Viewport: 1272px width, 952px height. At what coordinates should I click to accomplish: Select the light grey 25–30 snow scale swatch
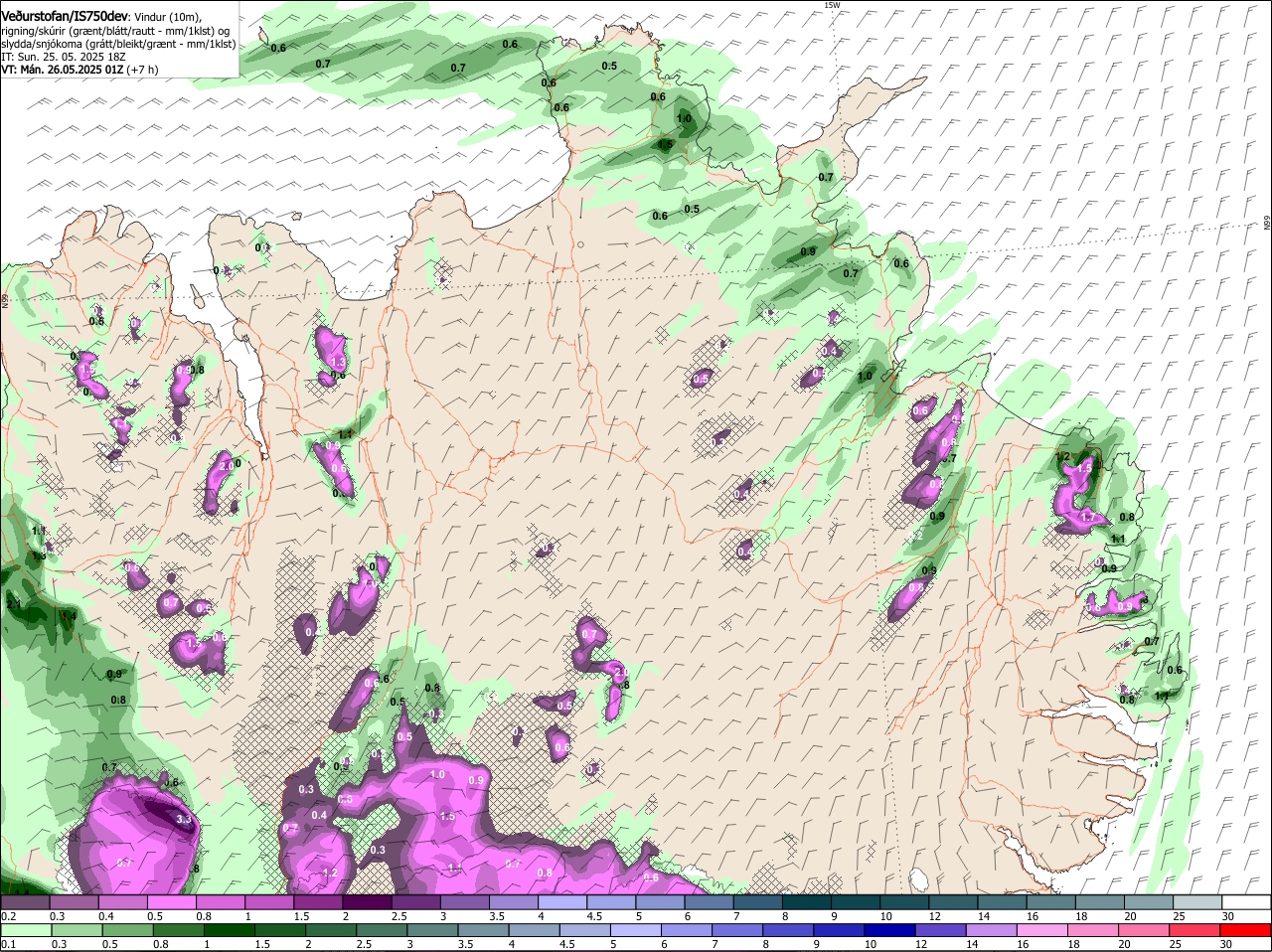point(1198,901)
